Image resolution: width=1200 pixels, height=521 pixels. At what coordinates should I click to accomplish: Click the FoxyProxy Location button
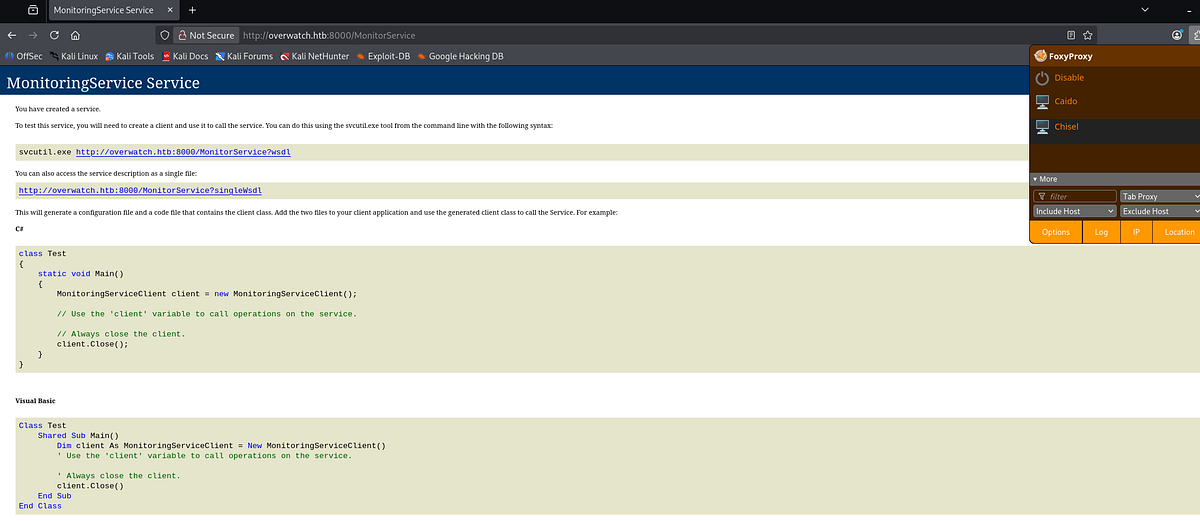click(x=1179, y=232)
